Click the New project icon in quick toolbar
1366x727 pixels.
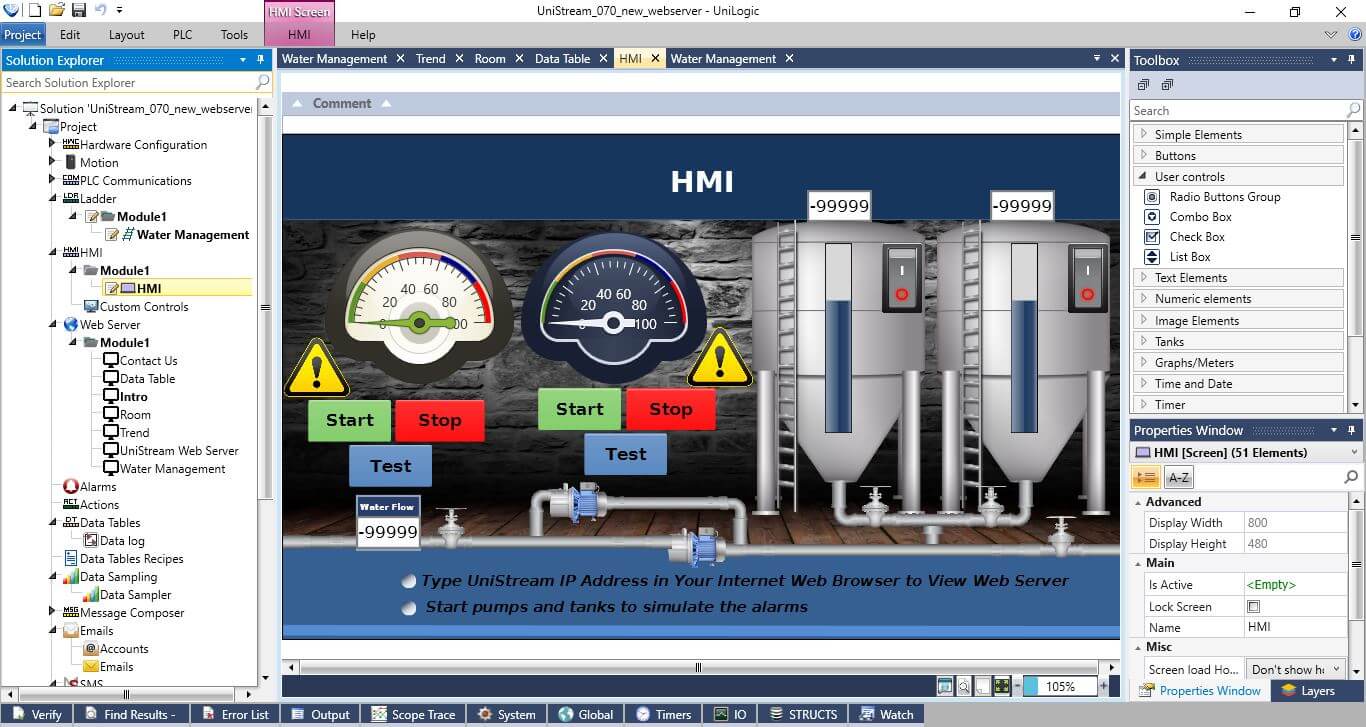pyautogui.click(x=35, y=10)
